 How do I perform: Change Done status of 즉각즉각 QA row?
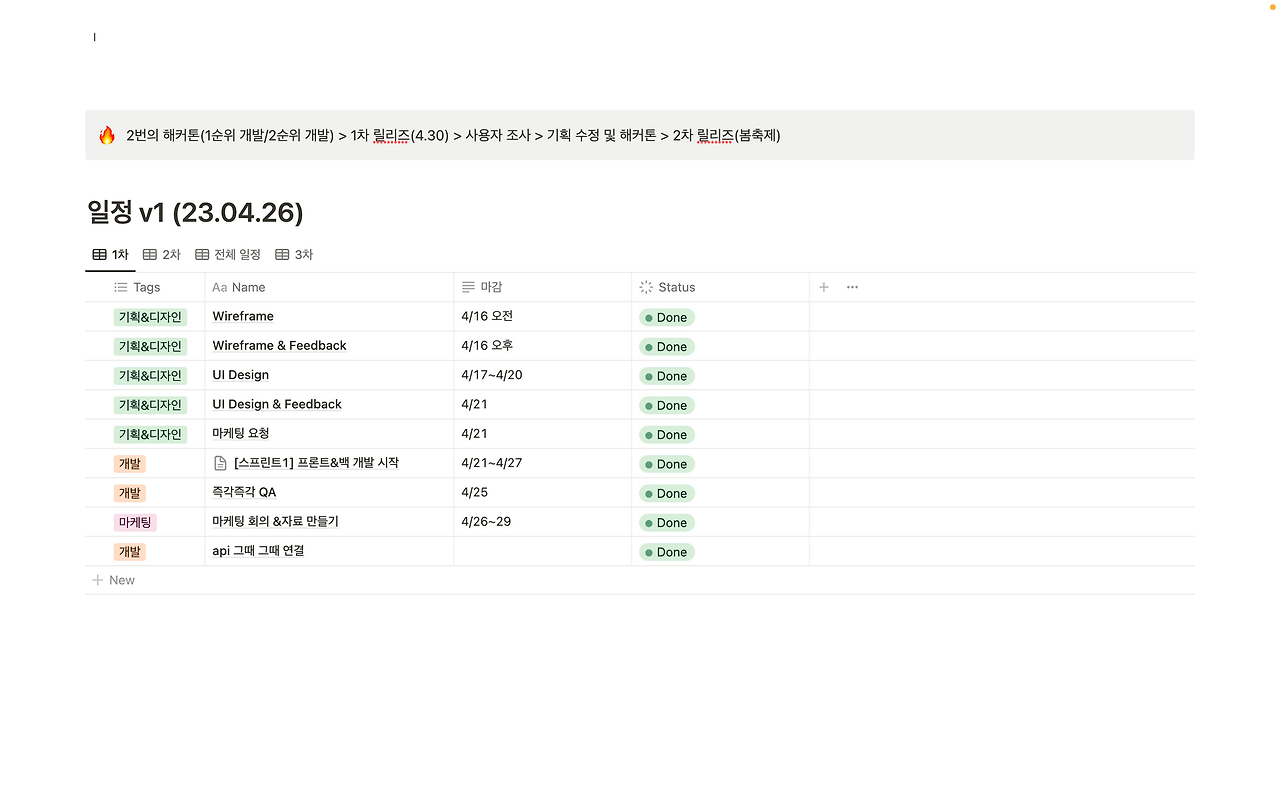(x=667, y=493)
